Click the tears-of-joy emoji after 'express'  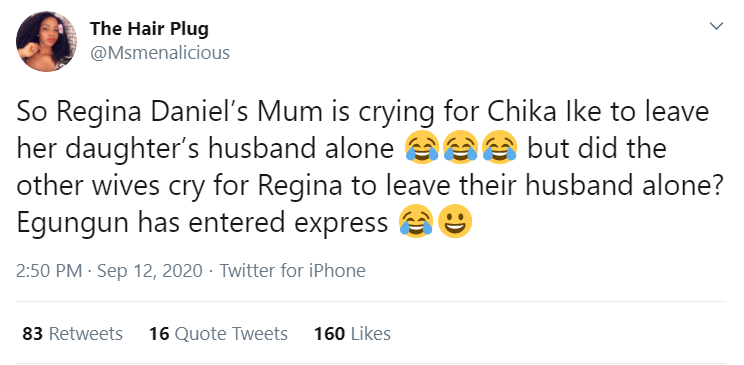416,221
